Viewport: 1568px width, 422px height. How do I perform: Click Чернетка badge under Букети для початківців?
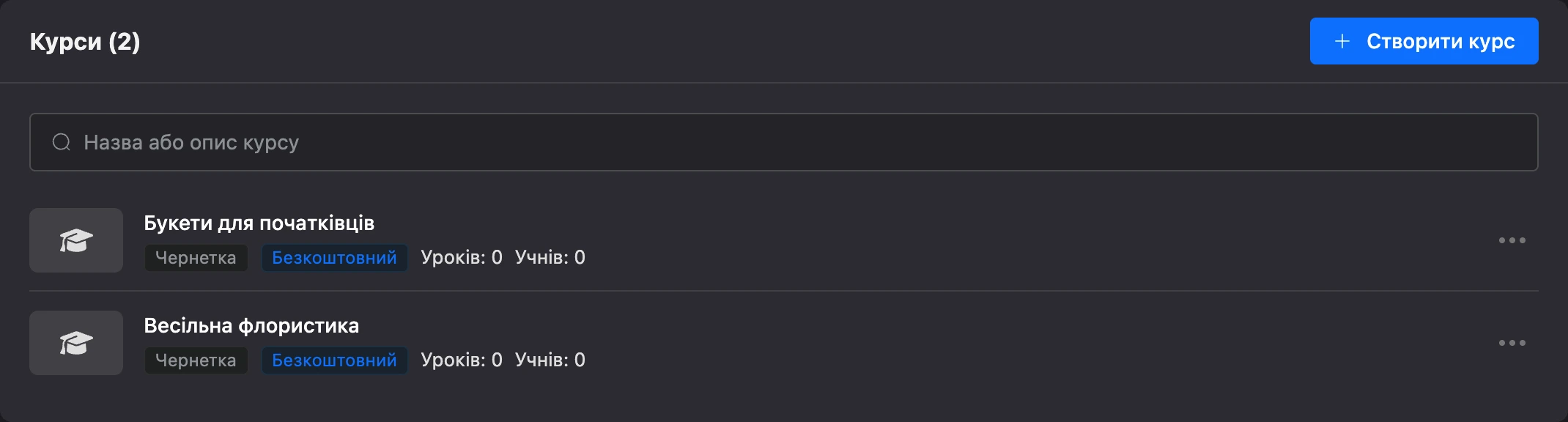click(196, 258)
